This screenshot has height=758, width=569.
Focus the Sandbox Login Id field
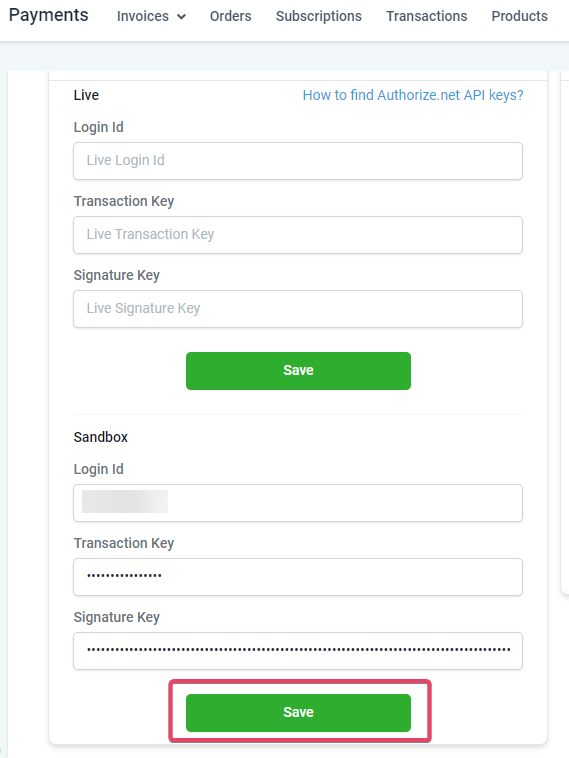298,503
